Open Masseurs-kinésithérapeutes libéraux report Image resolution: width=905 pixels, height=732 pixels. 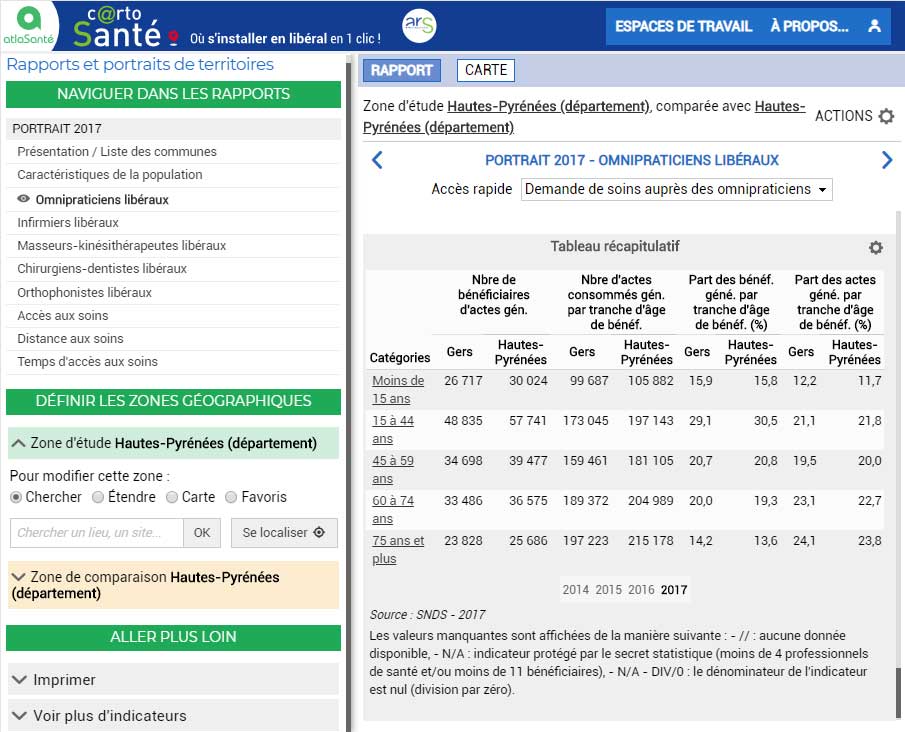pyautogui.click(x=121, y=245)
